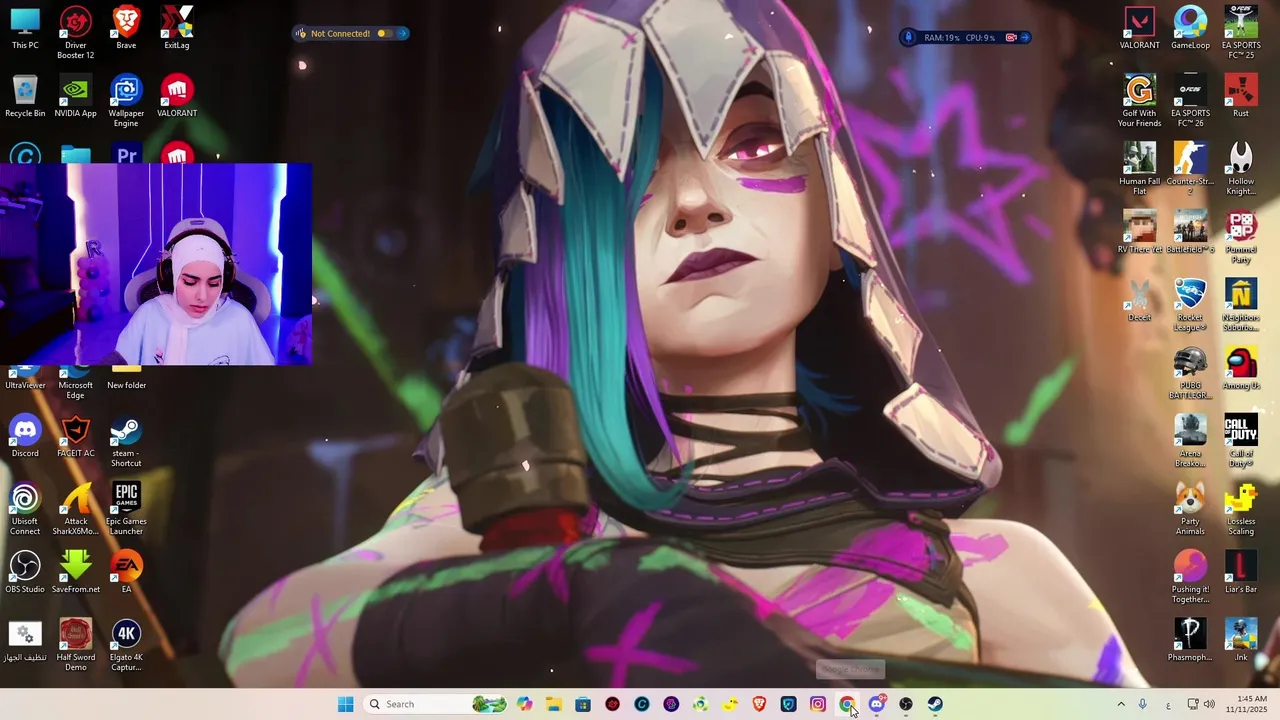Open the Rust game shortcut
This screenshot has height=720, width=1280.
point(1241,96)
